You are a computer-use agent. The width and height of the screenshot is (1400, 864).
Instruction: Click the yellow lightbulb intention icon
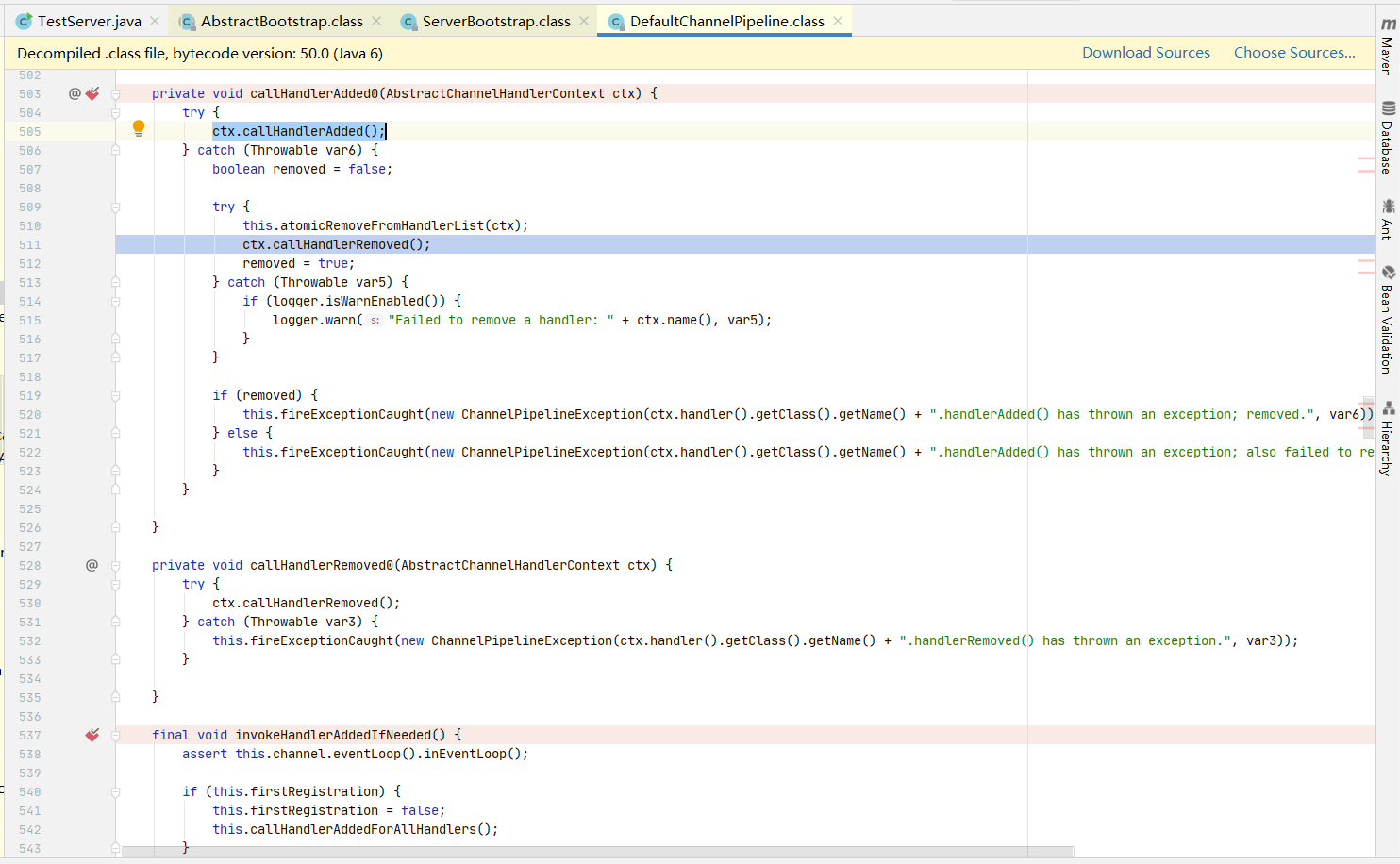[x=139, y=128]
